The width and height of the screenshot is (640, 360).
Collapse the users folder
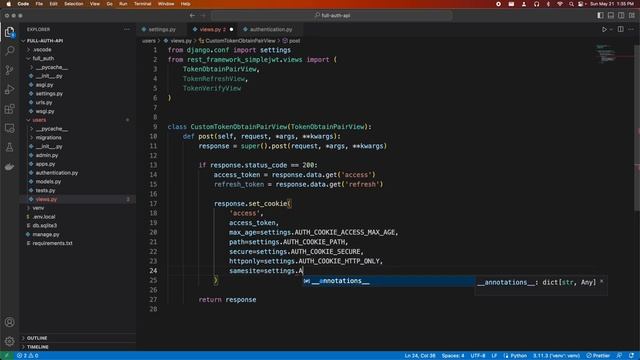coord(39,120)
